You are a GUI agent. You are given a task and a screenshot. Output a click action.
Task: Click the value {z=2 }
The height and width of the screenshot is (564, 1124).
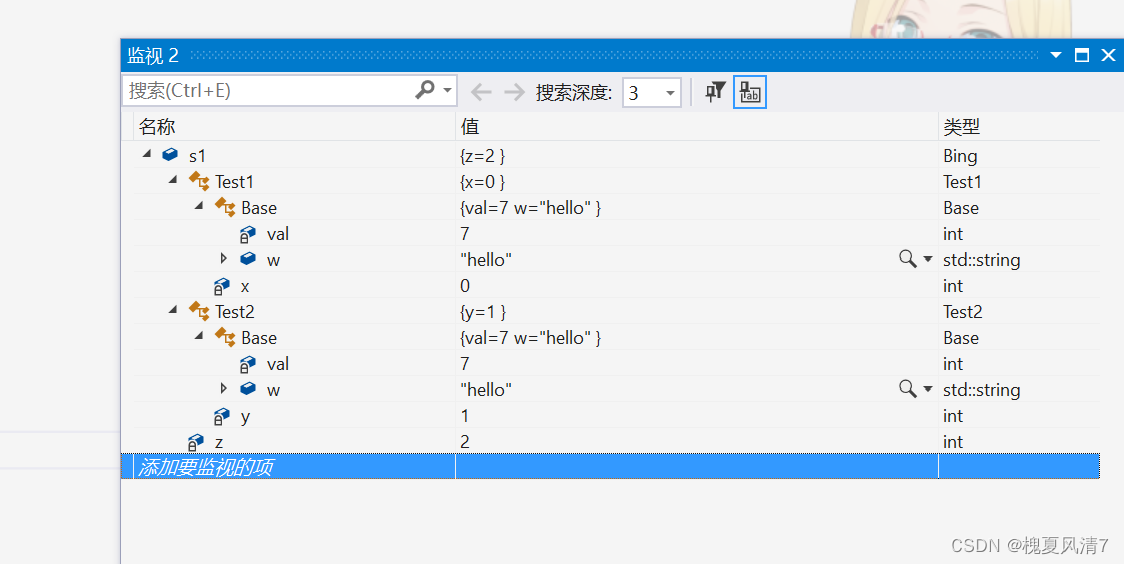coord(482,156)
